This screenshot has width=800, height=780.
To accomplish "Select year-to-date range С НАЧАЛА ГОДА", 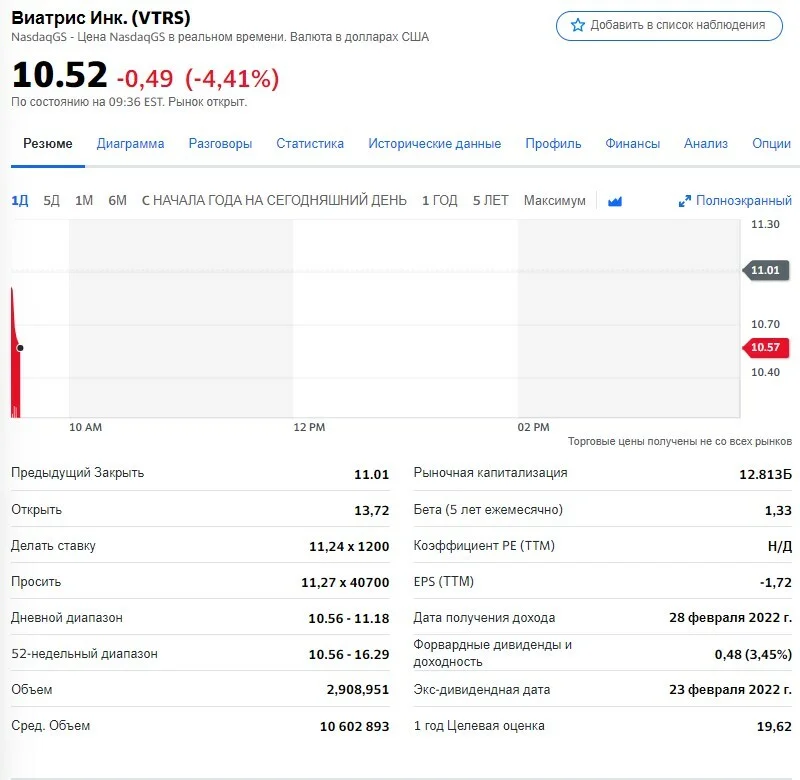I will click(274, 200).
